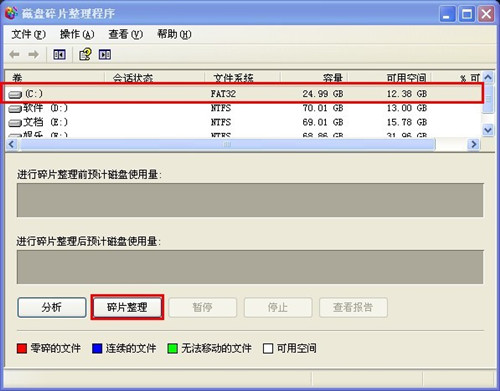Viewport: 500px width, 391px height.
Task: Sort by 可用空间 column header
Action: coord(390,78)
